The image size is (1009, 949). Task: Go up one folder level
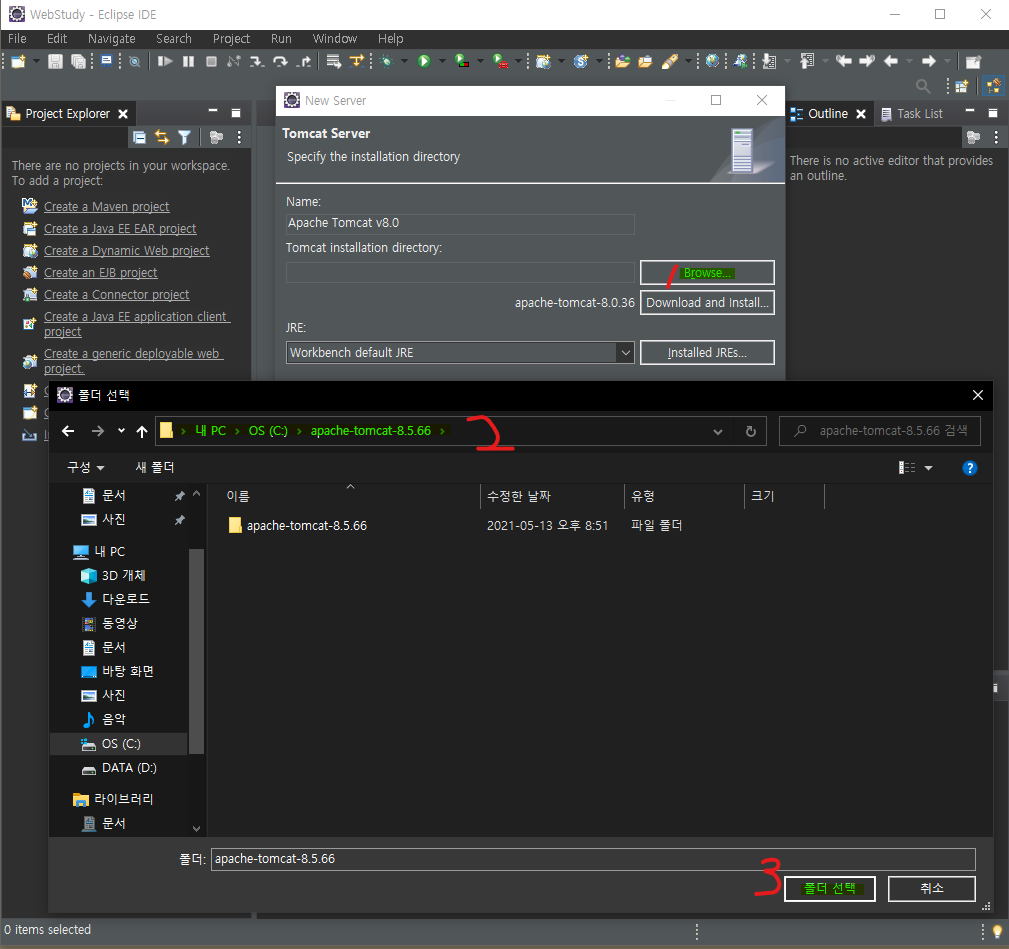(142, 431)
